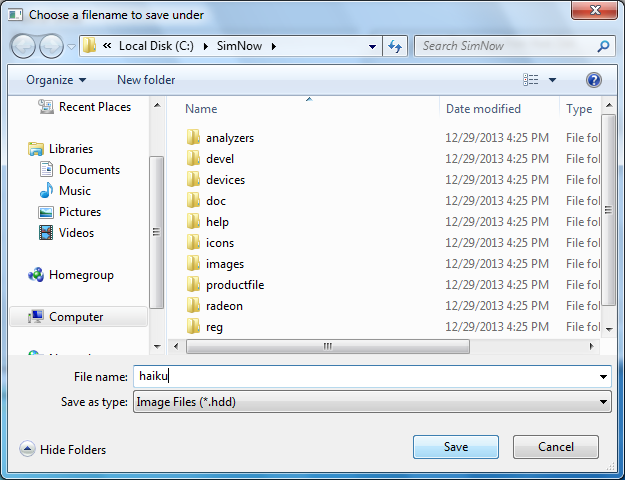625x480 pixels.
Task: Click the dialog title bar icon
Action: [x=16, y=15]
